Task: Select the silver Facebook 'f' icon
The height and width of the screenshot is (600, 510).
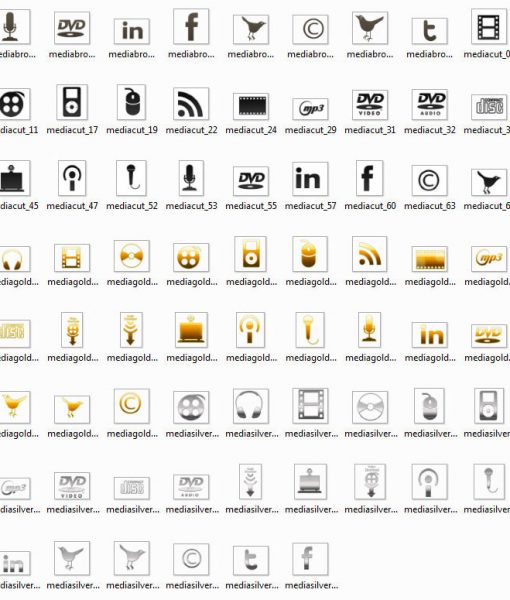Action: 310,559
